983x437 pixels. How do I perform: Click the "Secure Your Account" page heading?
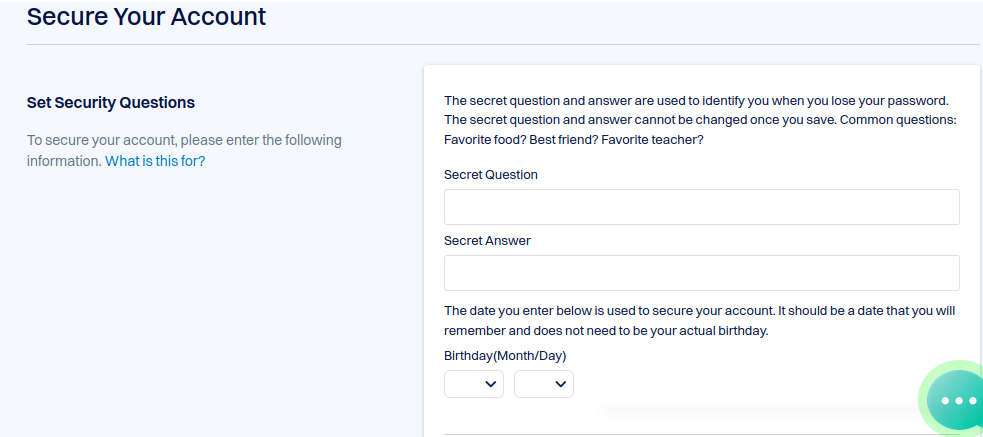146,16
